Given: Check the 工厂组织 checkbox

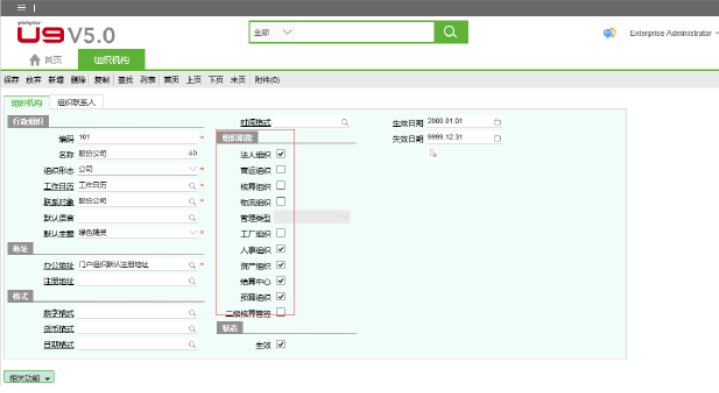Looking at the screenshot, I should pyautogui.click(x=281, y=233).
